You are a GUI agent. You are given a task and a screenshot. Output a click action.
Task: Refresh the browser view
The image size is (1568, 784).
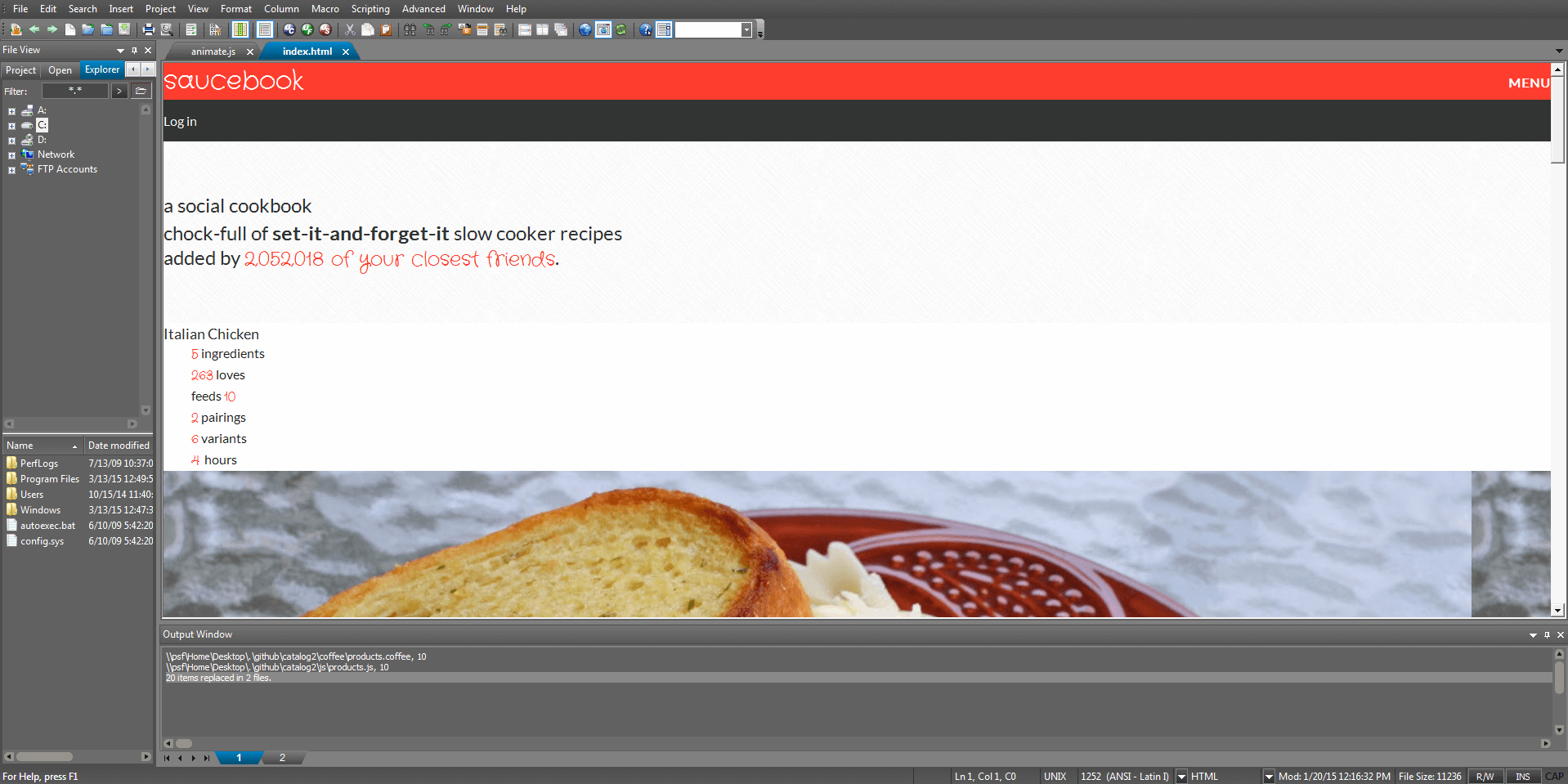coord(621,29)
